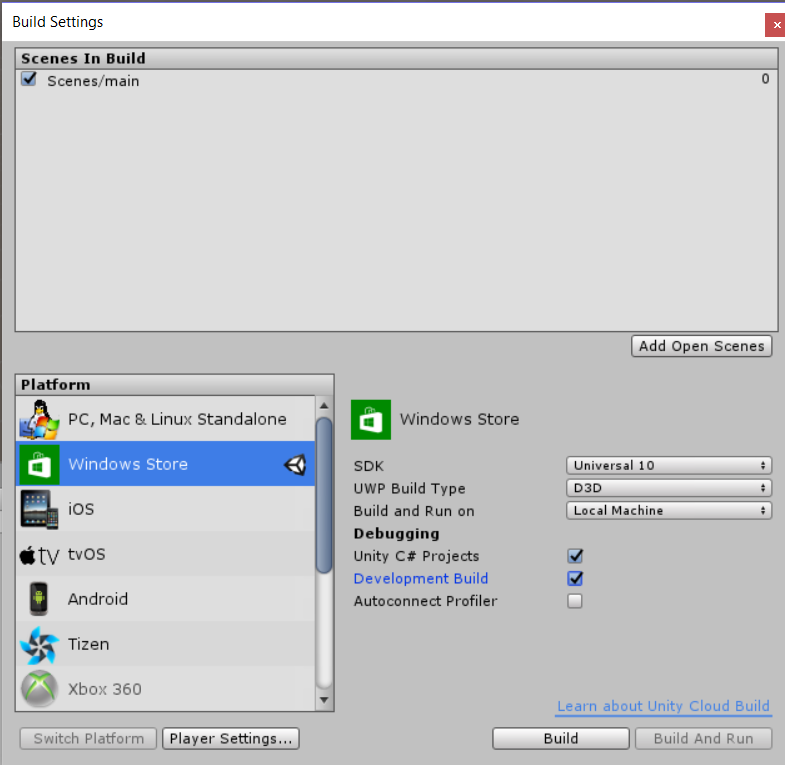This screenshot has width=785, height=765.
Task: Click the Debugging section label
Action: coord(397,533)
